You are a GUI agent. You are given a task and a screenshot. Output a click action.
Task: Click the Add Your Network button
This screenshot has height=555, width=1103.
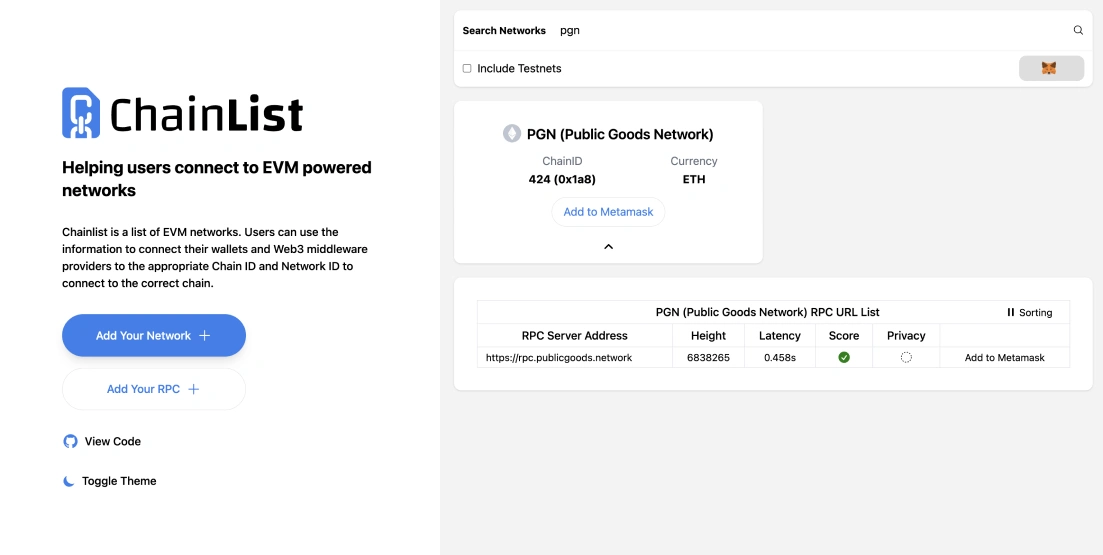click(154, 336)
